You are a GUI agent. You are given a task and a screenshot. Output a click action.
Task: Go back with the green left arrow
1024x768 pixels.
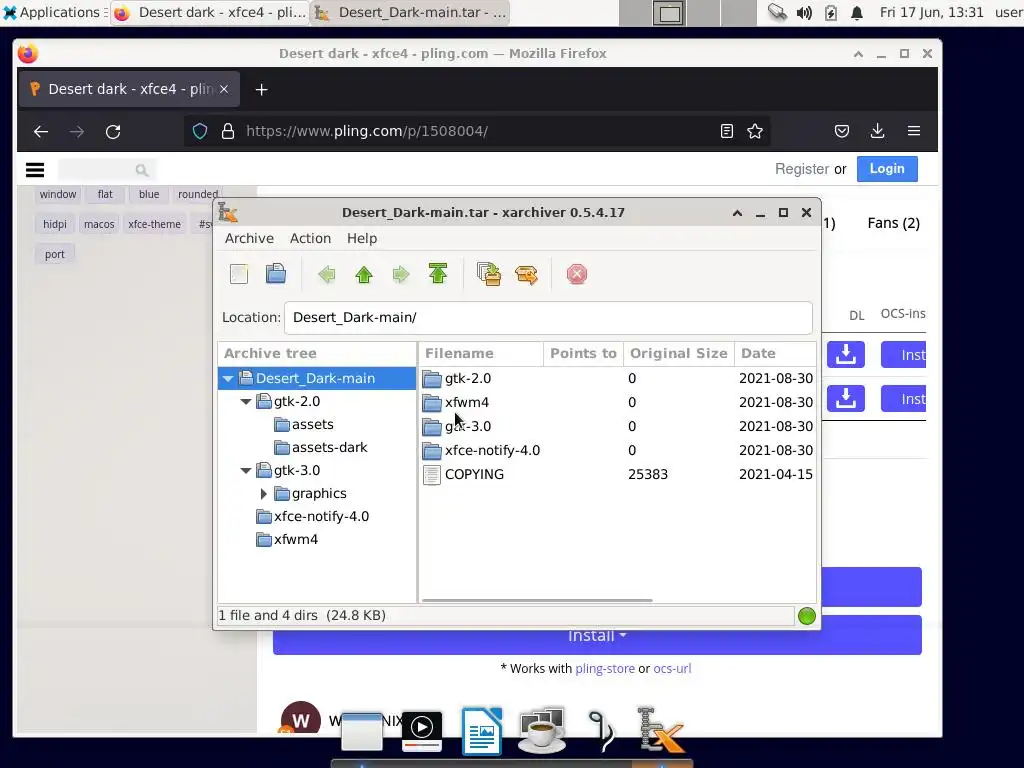tap(327, 274)
